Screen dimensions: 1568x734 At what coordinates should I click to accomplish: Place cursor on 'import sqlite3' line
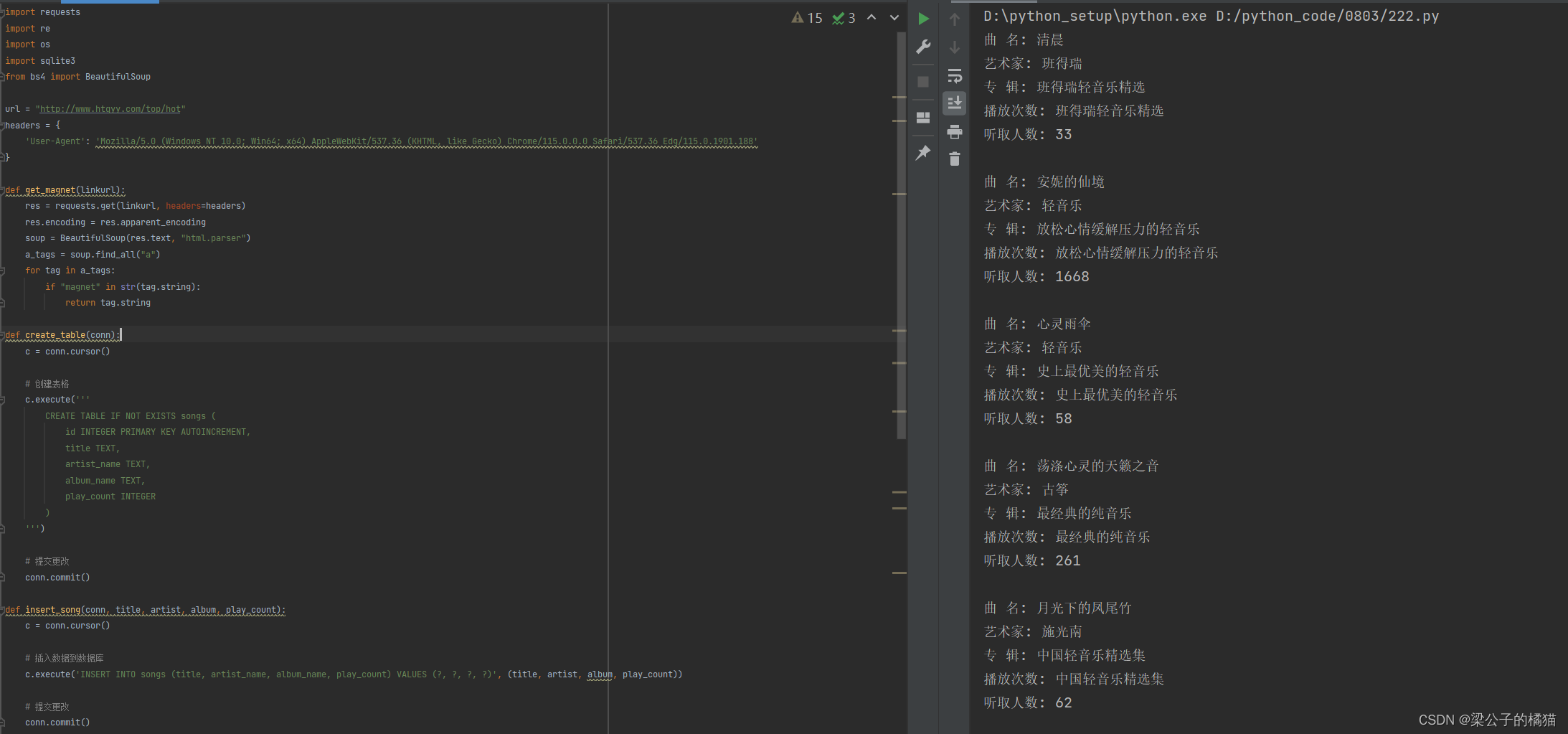[x=40, y=61]
